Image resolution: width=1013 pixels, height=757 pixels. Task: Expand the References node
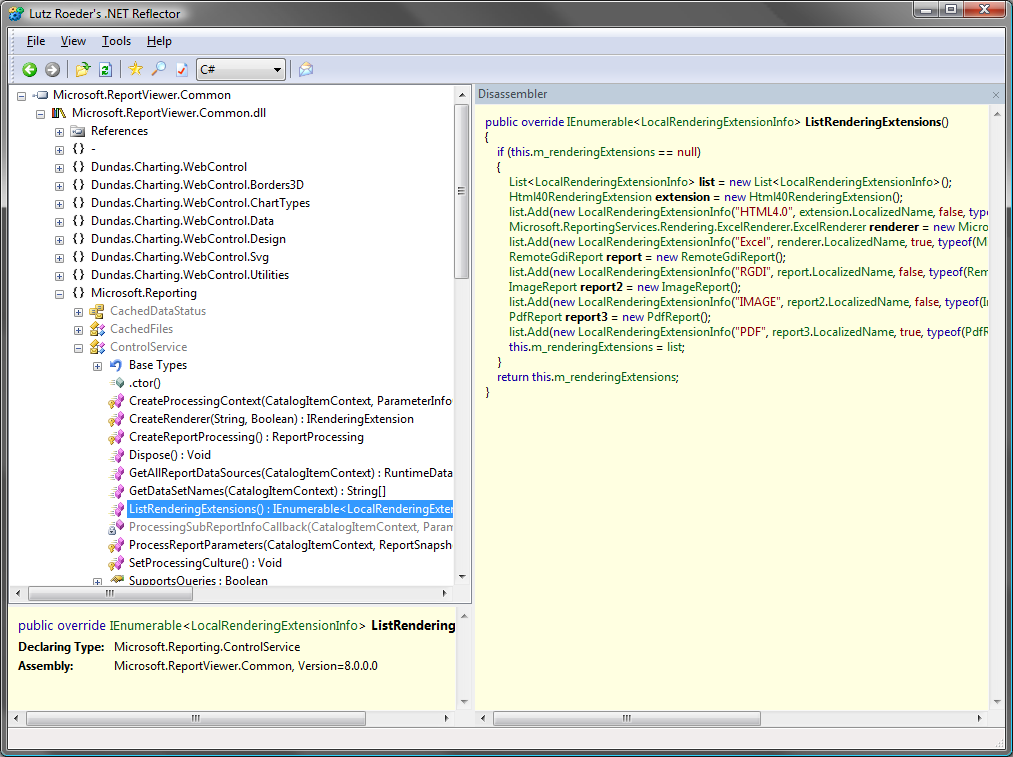click(x=59, y=132)
